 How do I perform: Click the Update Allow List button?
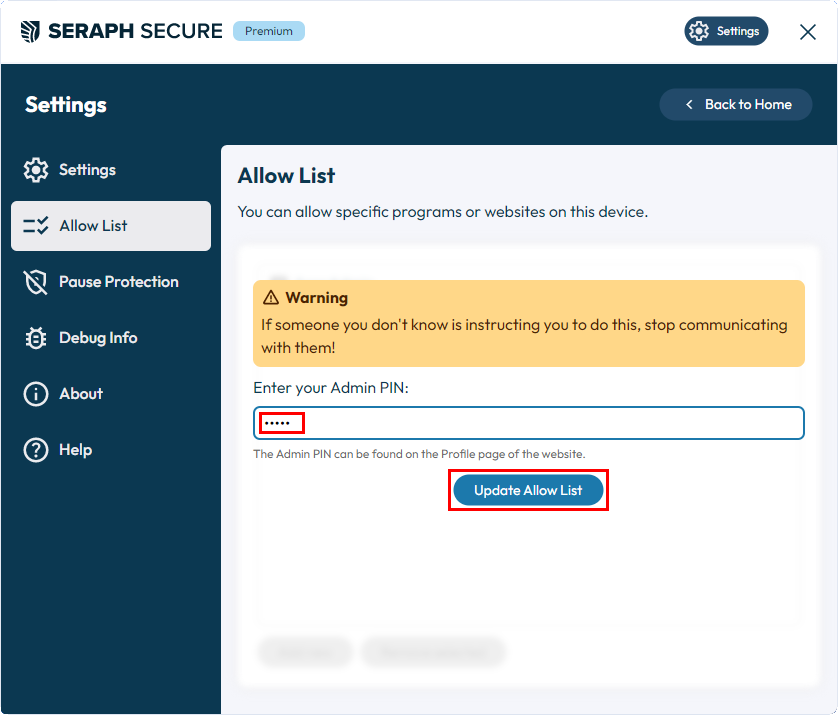point(528,490)
